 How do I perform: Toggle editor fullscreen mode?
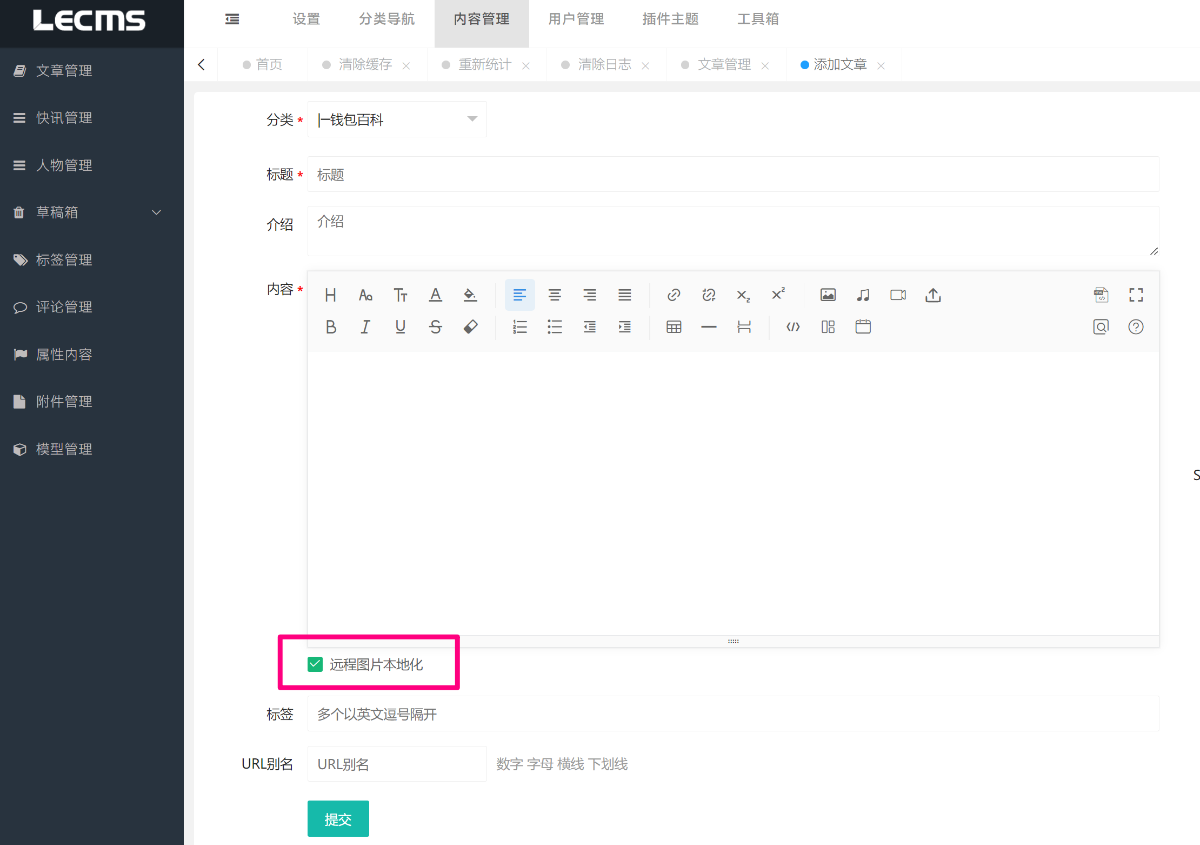point(1136,295)
